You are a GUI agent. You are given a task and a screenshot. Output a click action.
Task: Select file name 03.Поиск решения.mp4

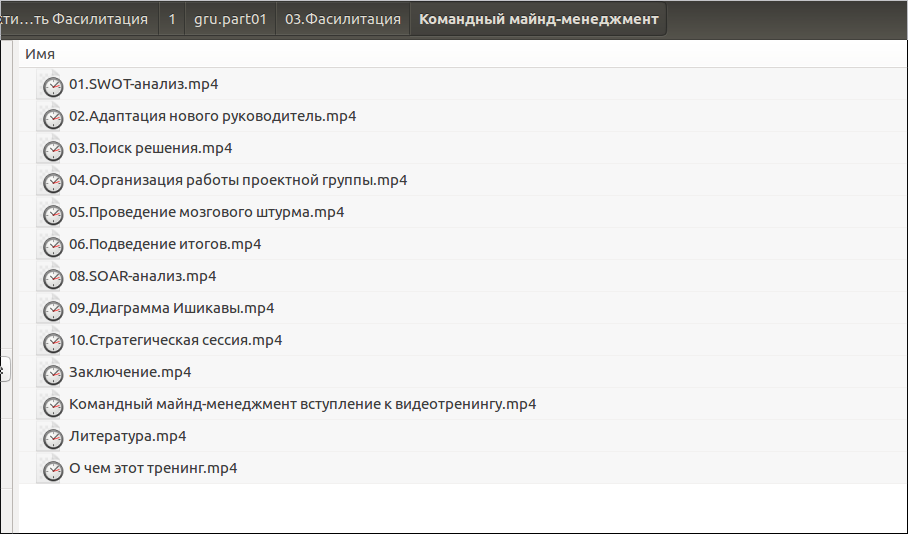pyautogui.click(x=151, y=148)
